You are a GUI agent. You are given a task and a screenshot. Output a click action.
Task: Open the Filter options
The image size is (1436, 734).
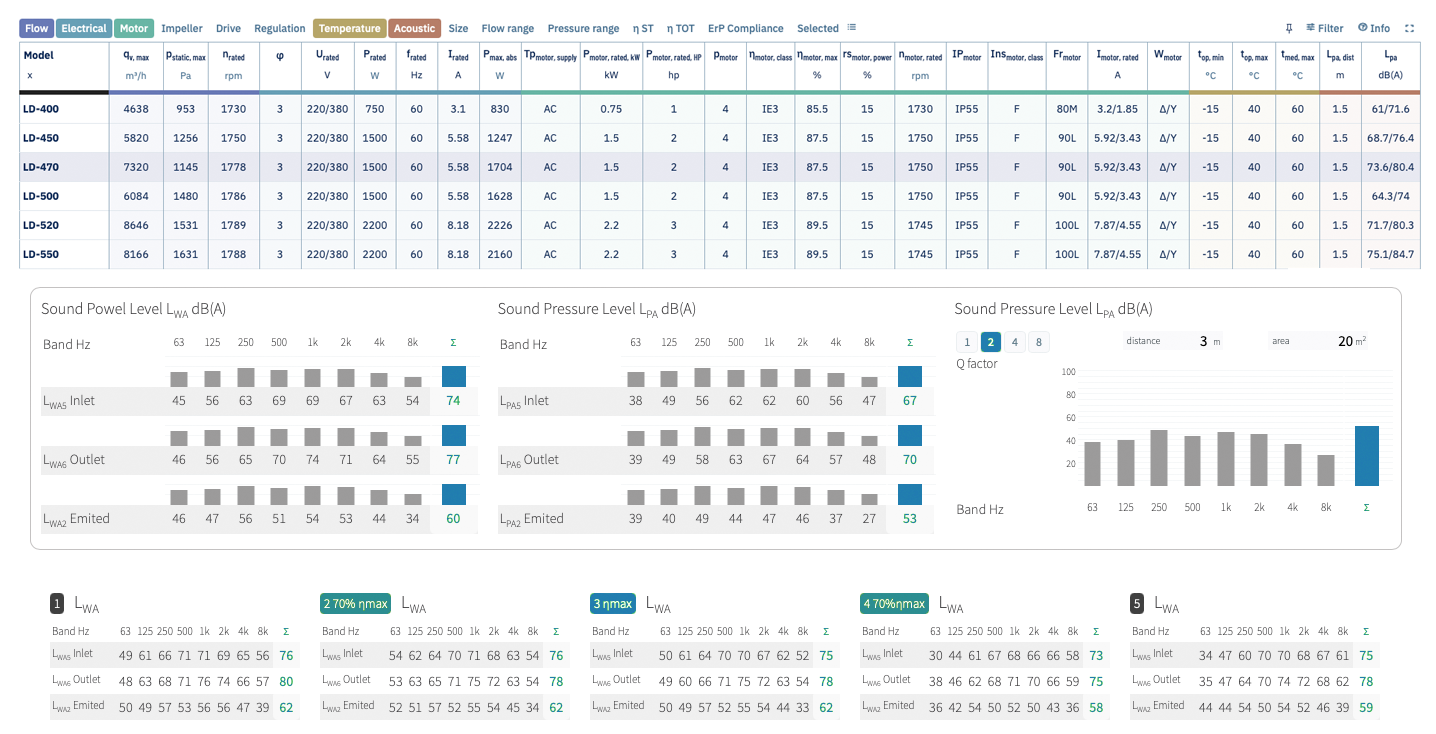tap(1325, 28)
